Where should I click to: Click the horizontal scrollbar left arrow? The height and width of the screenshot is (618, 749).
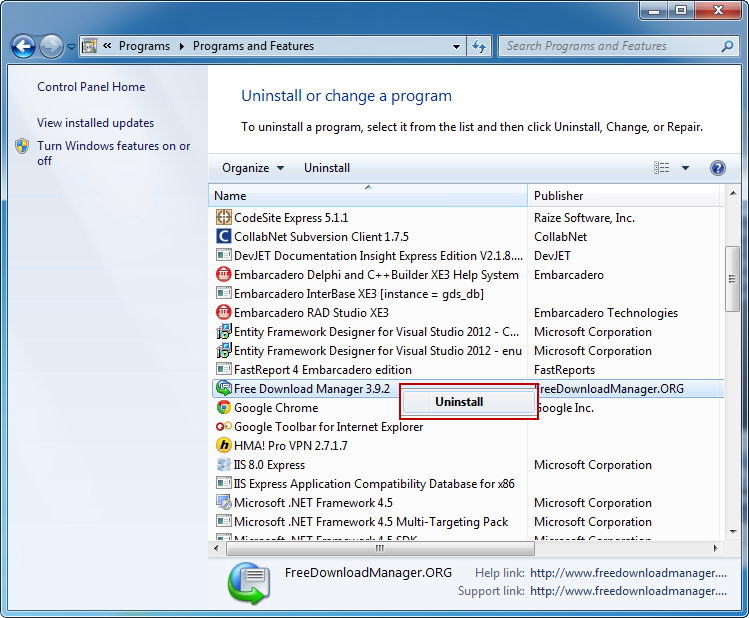216,548
